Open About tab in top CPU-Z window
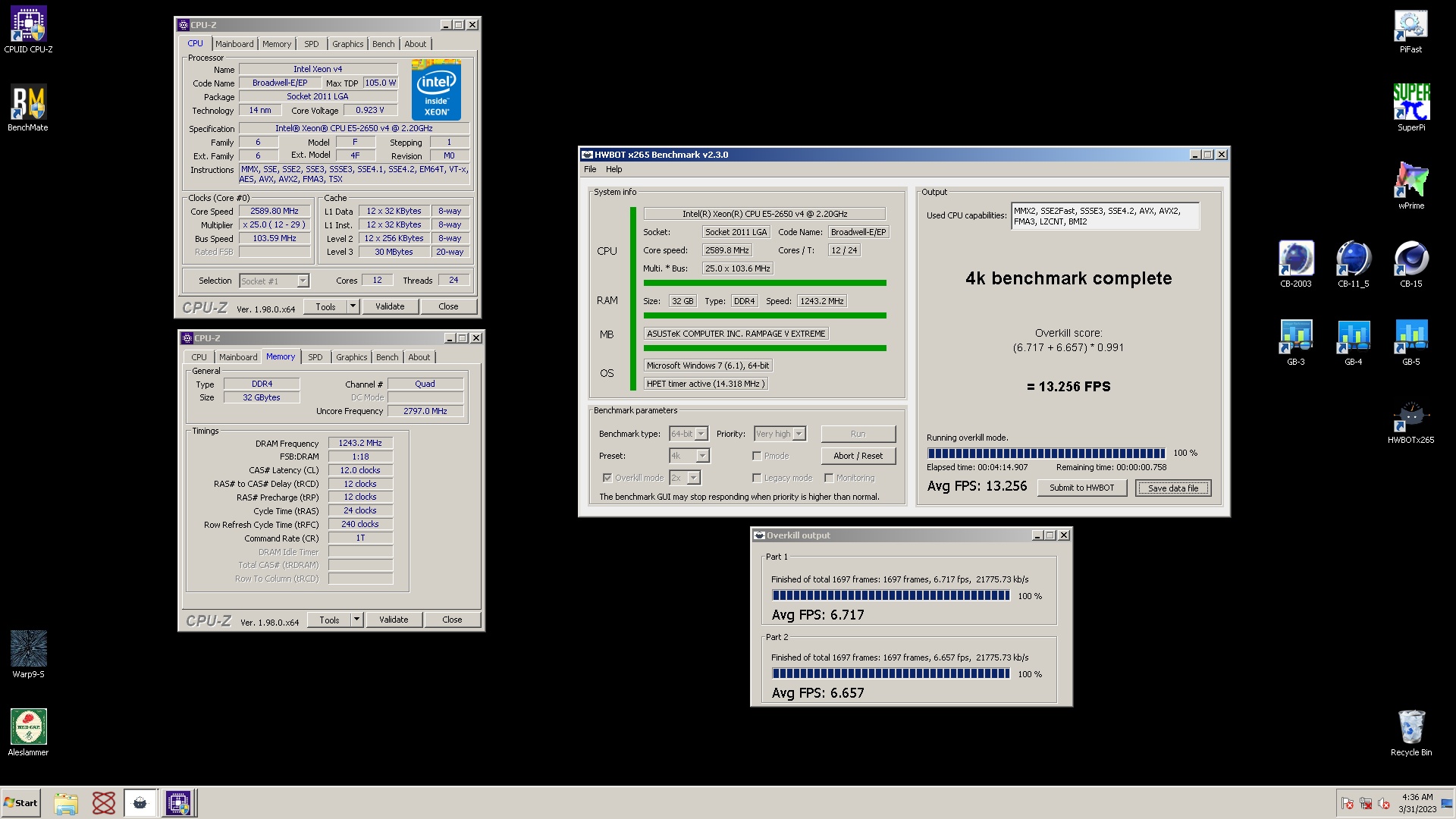The width and height of the screenshot is (1456, 819). pyautogui.click(x=415, y=44)
